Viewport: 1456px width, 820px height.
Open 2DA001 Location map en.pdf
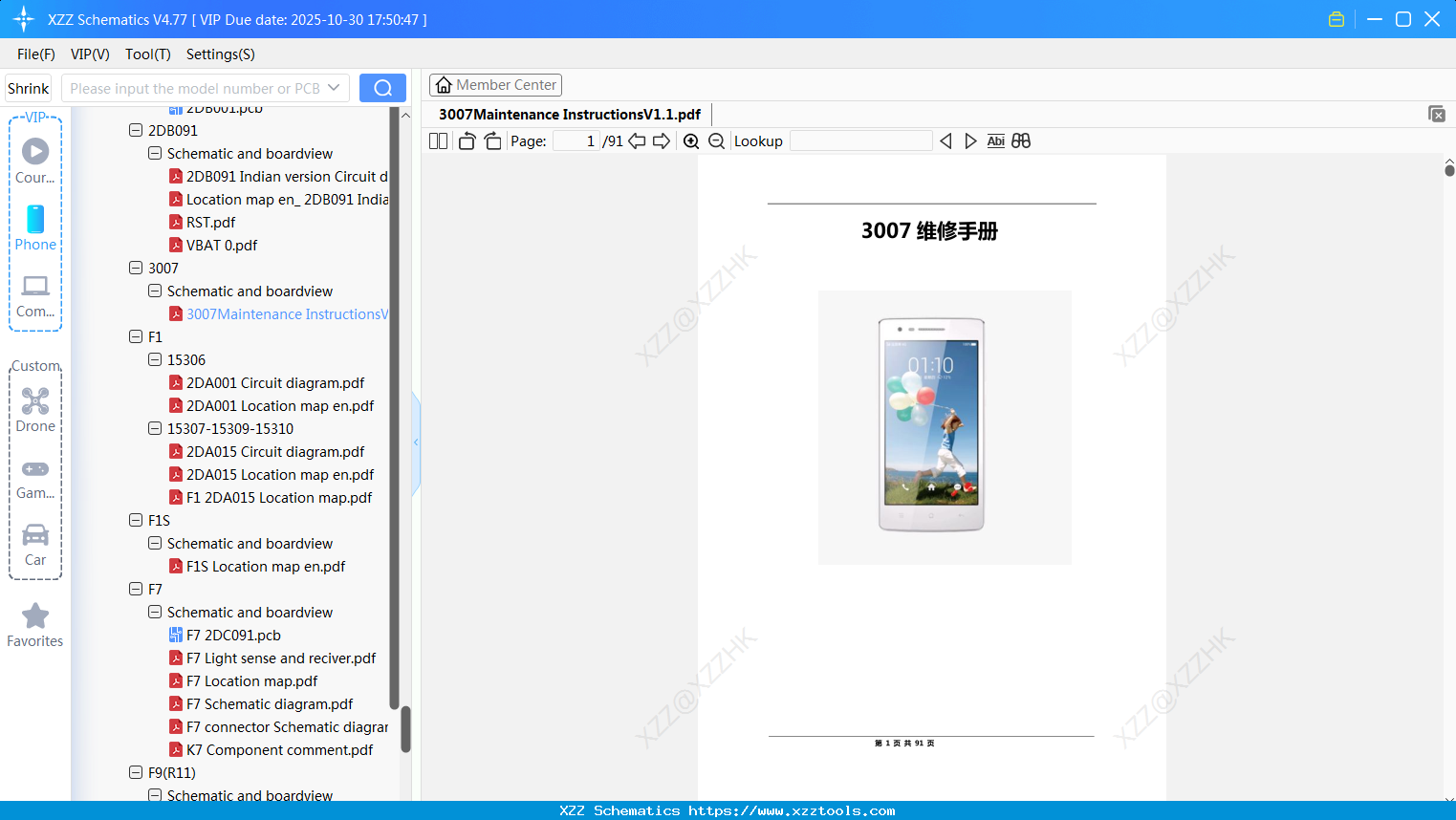point(280,405)
